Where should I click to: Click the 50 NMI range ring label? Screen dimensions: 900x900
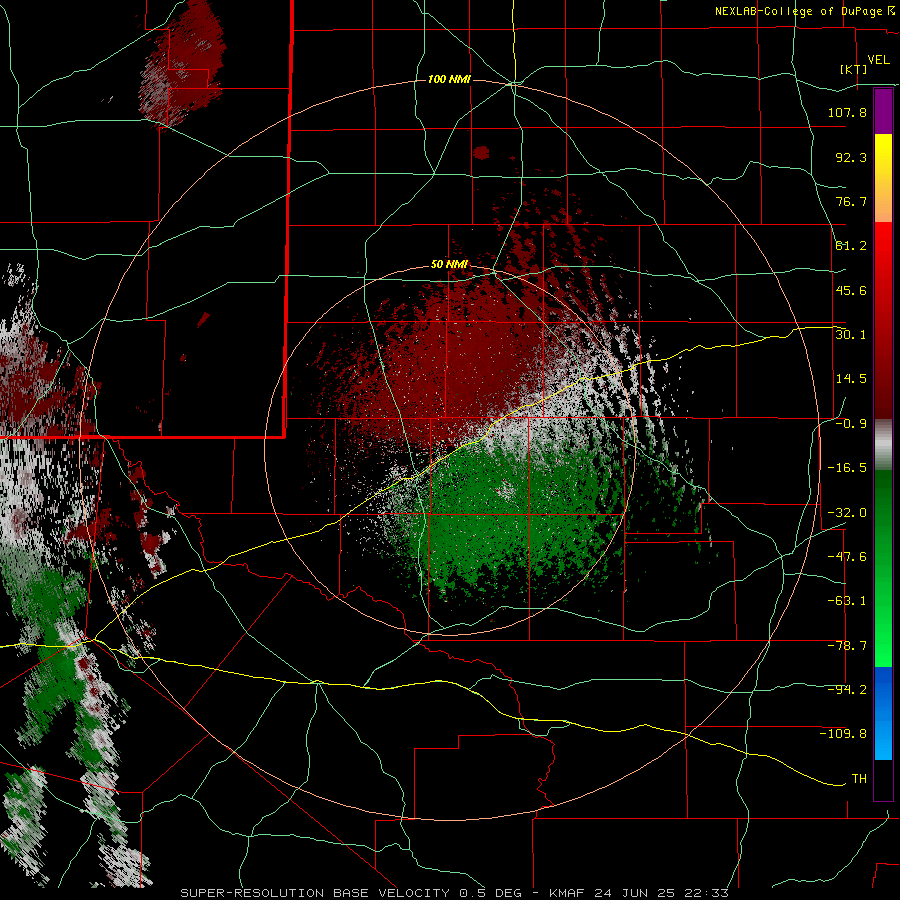[449, 264]
